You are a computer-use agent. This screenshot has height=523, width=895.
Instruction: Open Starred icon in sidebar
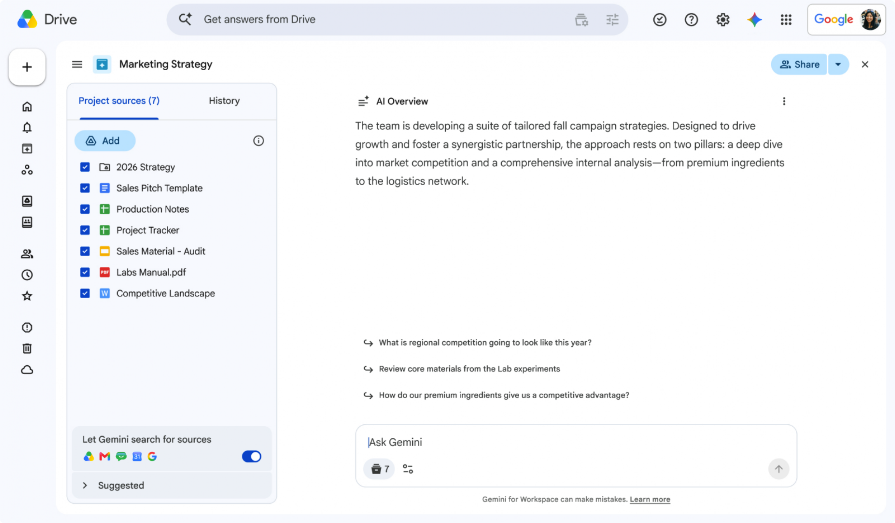27,296
